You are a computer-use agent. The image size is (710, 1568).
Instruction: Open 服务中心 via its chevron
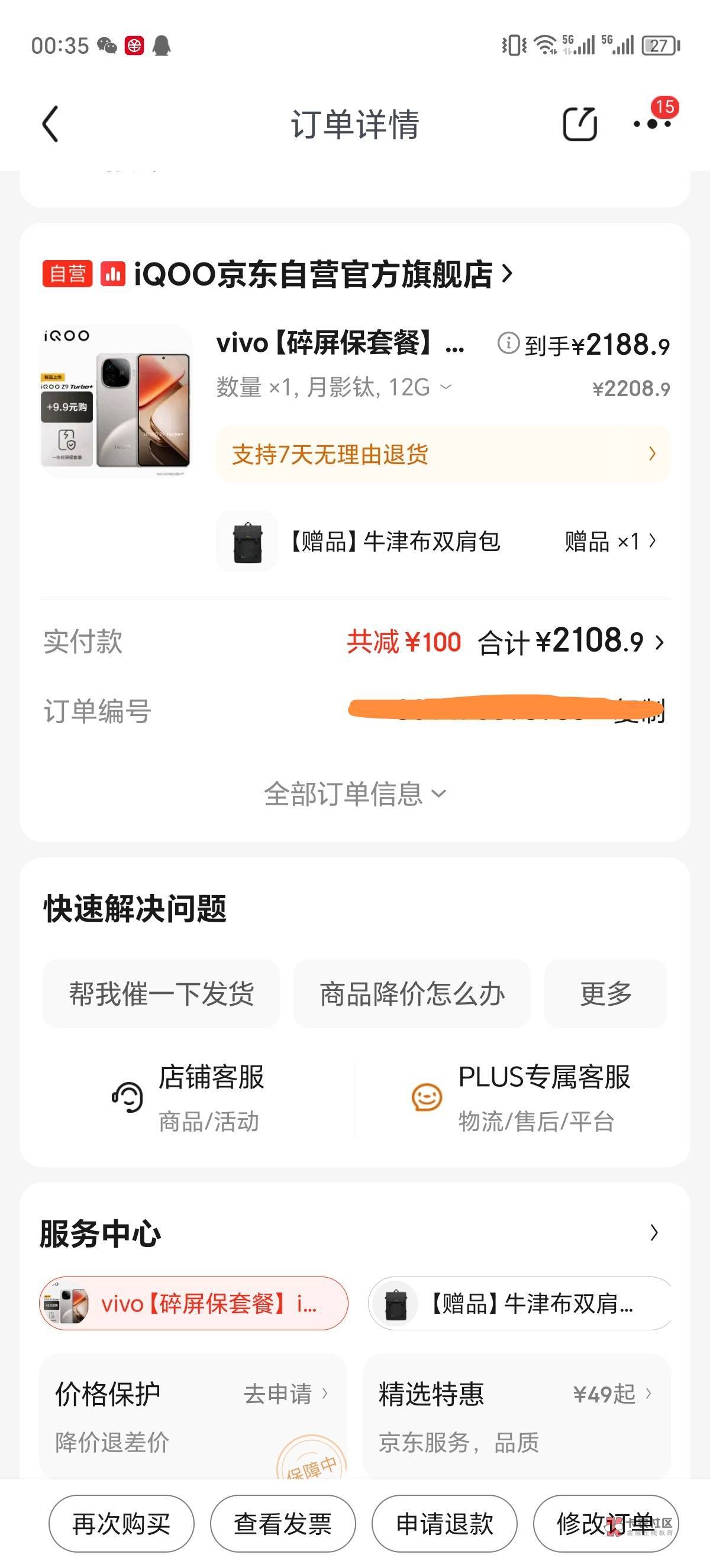[x=654, y=1233]
